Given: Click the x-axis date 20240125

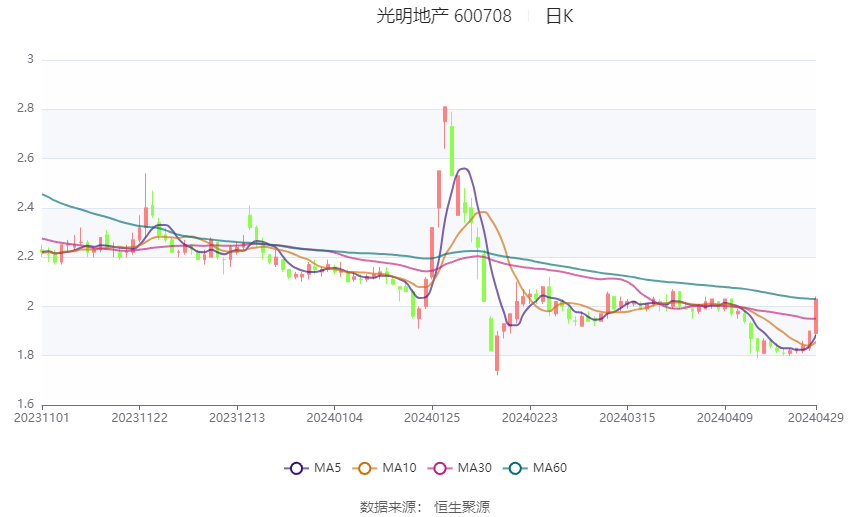Looking at the screenshot, I should click(x=432, y=418).
